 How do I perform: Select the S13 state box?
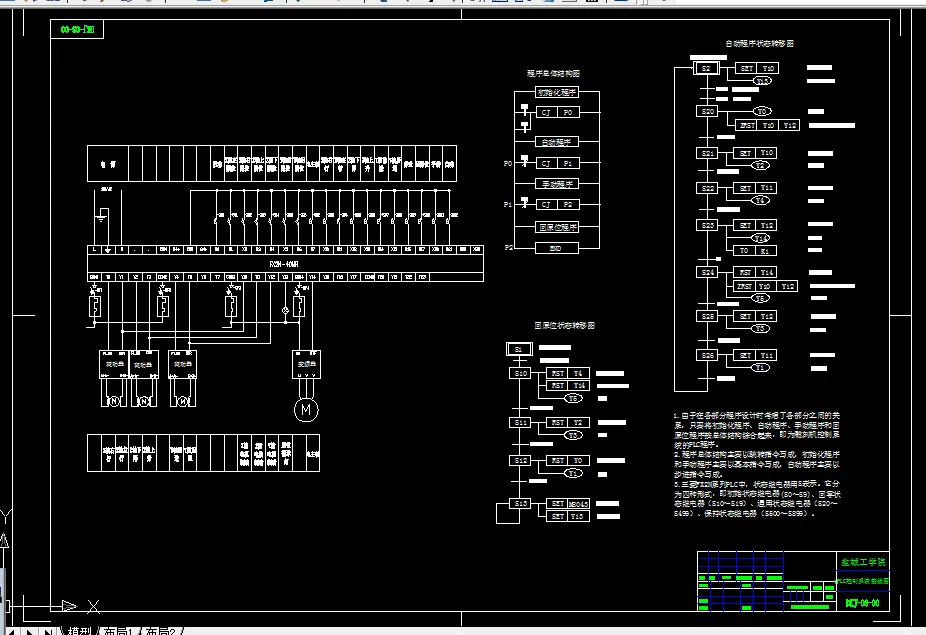point(520,504)
